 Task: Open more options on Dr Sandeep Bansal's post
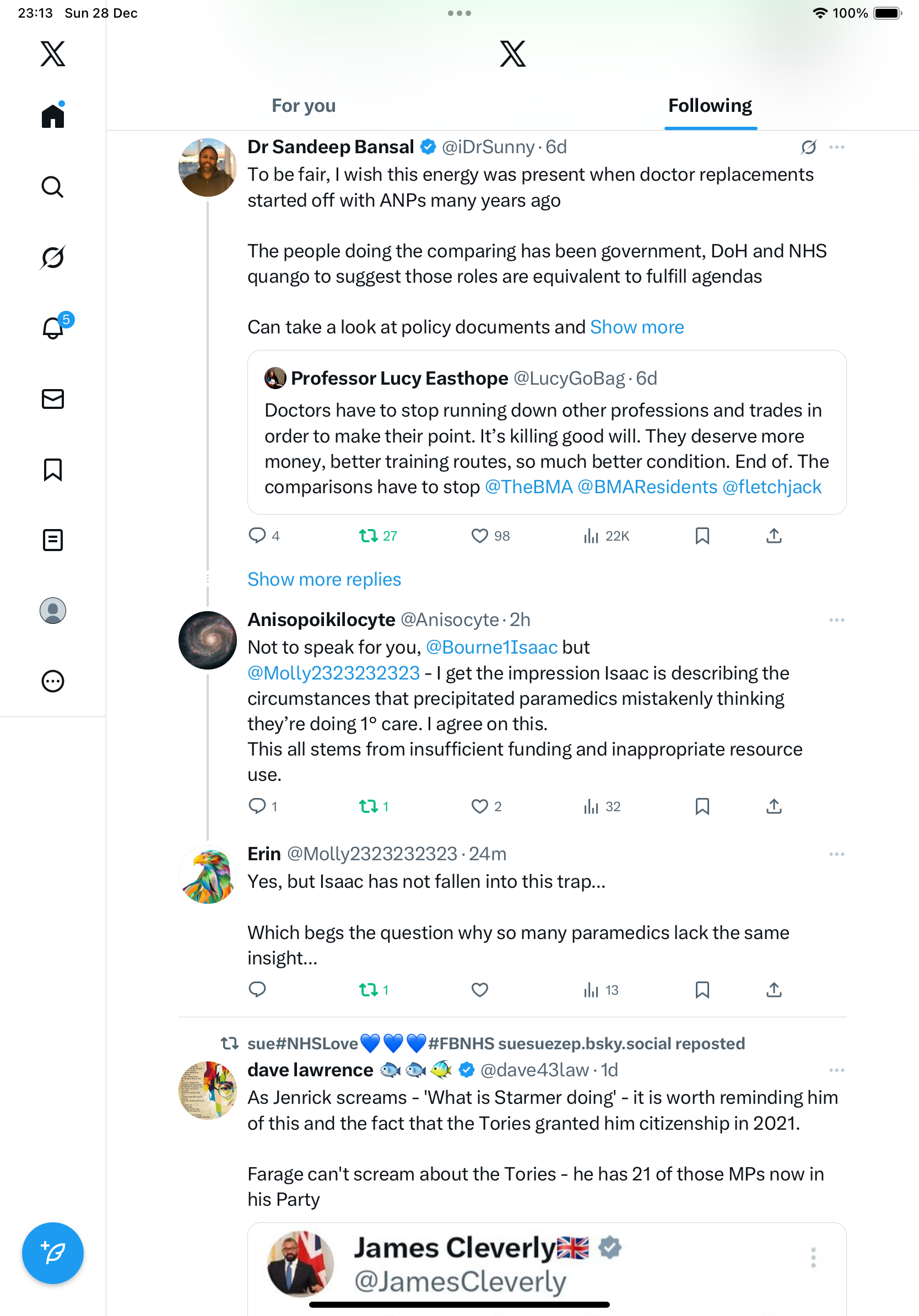(836, 147)
